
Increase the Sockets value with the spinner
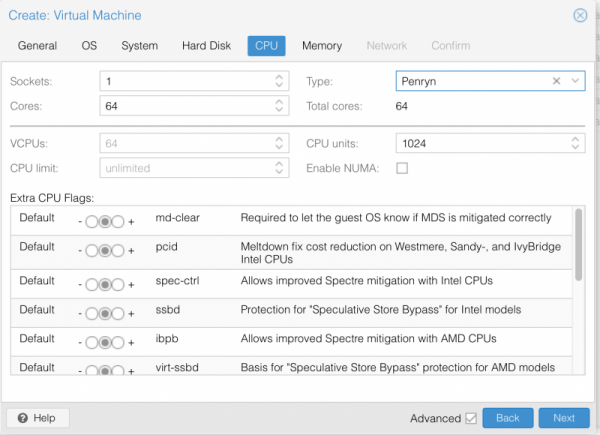[279, 77]
